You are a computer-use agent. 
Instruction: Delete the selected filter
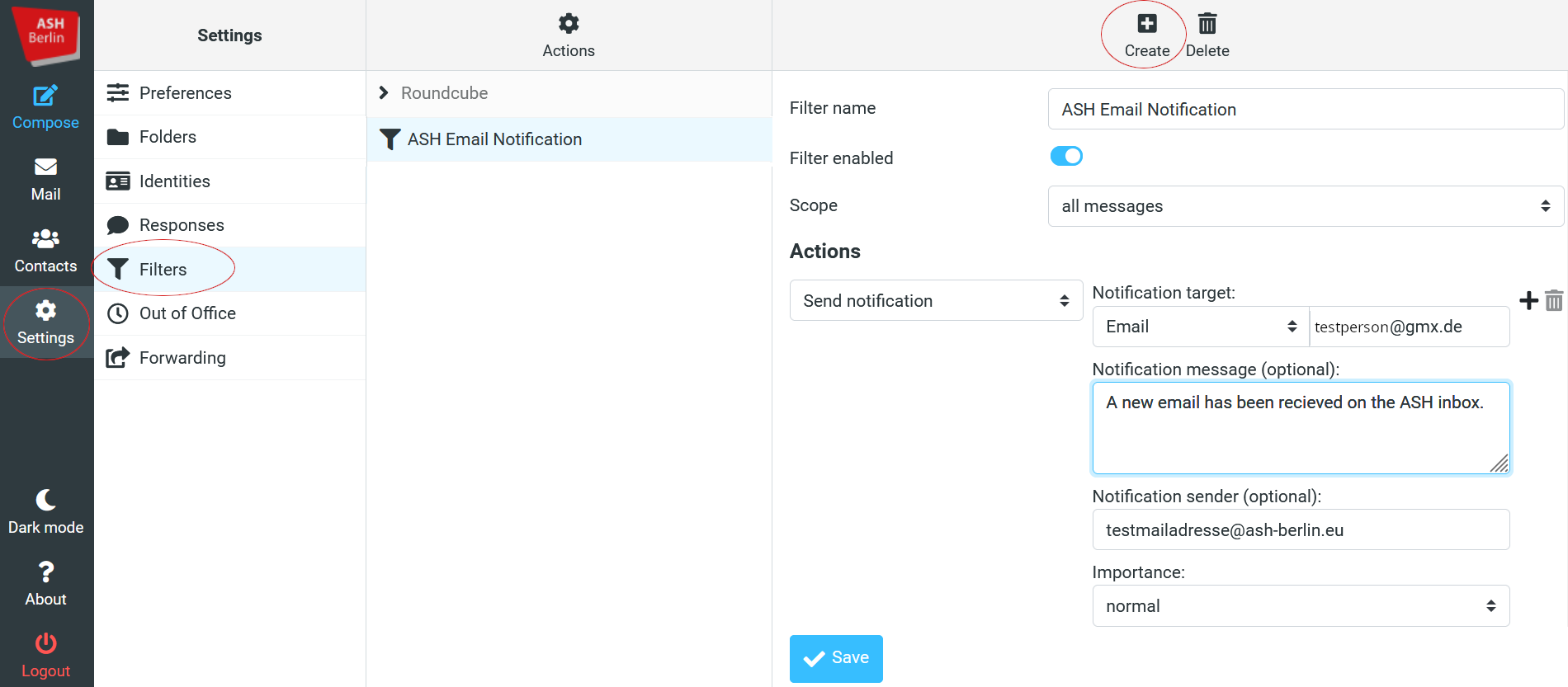[x=1207, y=35]
